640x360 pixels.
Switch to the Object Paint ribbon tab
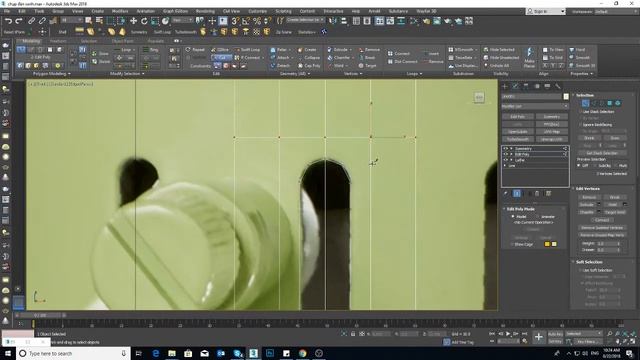(122, 41)
